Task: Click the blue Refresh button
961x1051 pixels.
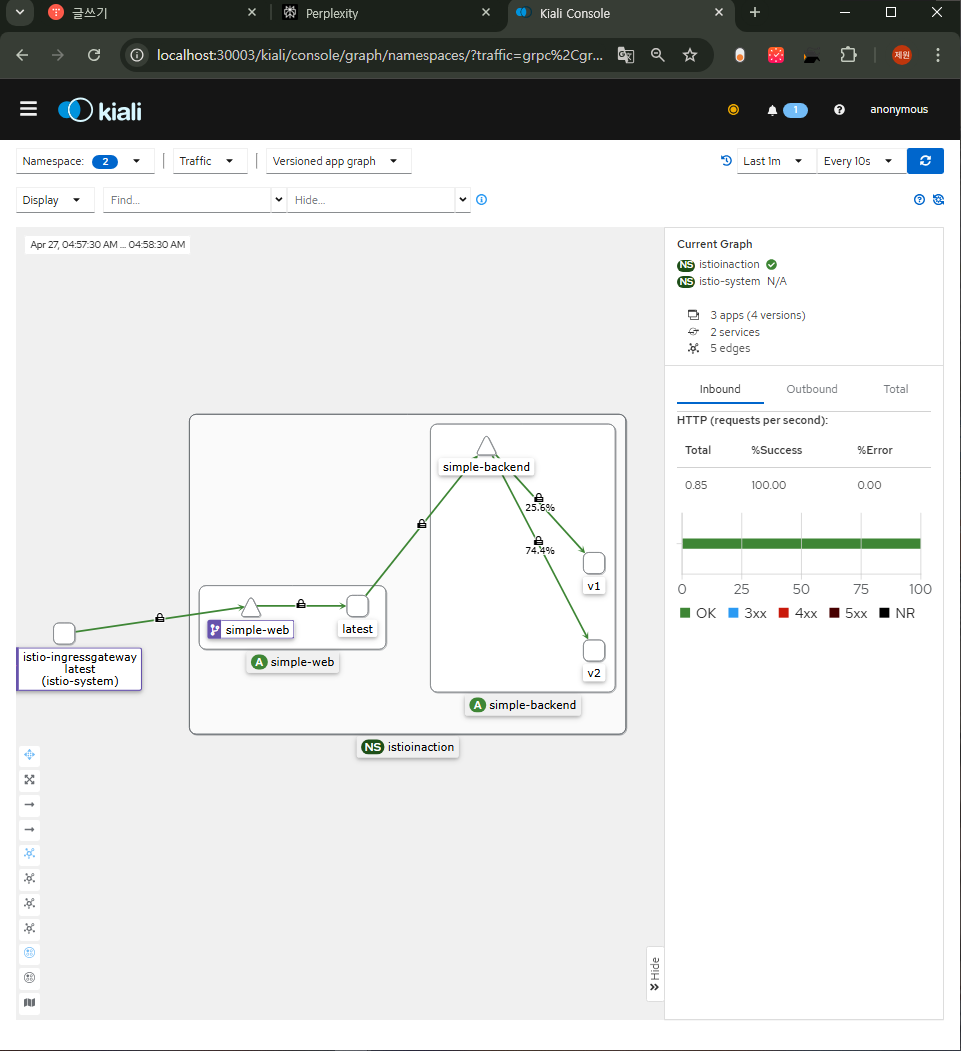Action: (x=925, y=161)
